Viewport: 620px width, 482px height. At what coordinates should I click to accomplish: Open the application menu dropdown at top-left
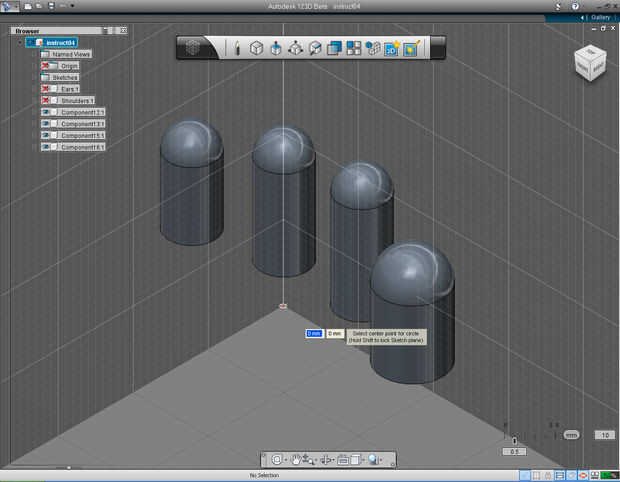(9, 6)
